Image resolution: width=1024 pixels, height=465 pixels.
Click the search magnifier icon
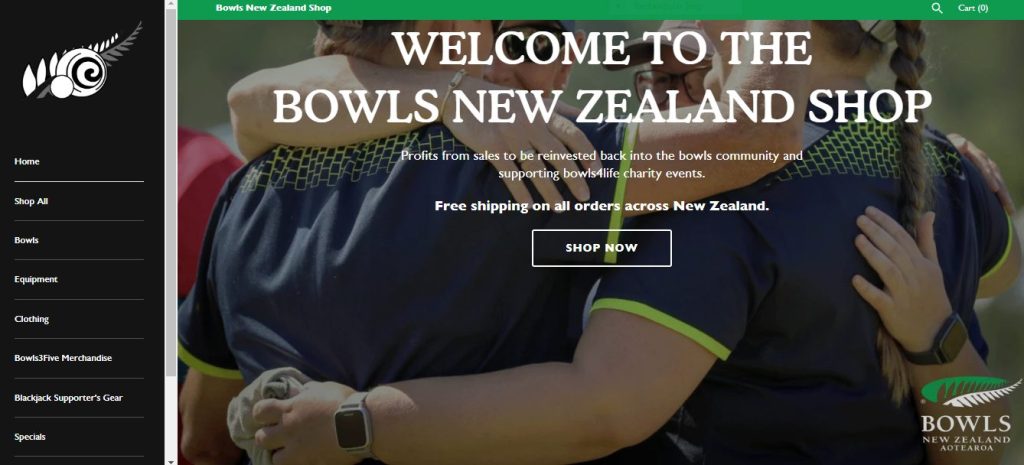(x=936, y=8)
